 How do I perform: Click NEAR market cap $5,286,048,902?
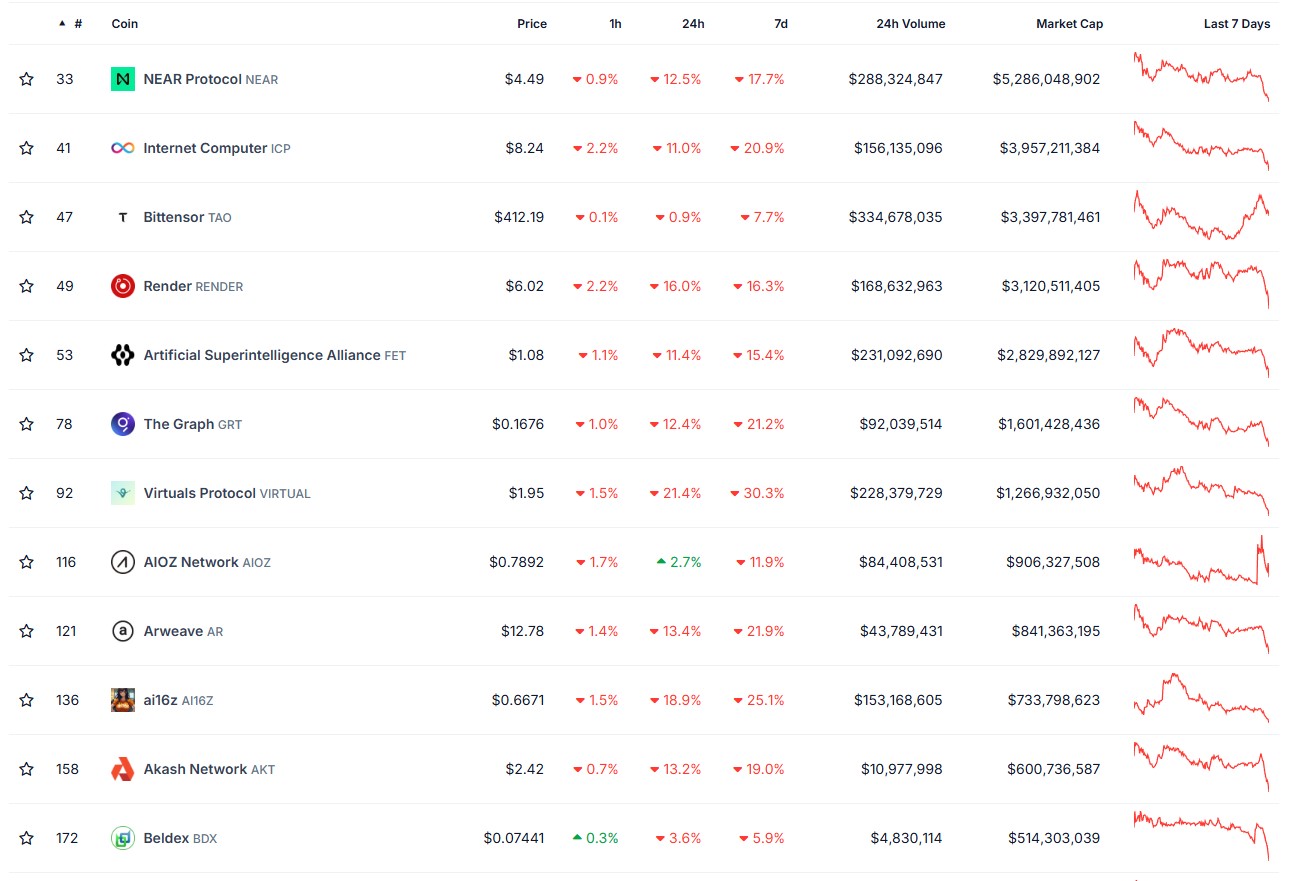[1047, 79]
